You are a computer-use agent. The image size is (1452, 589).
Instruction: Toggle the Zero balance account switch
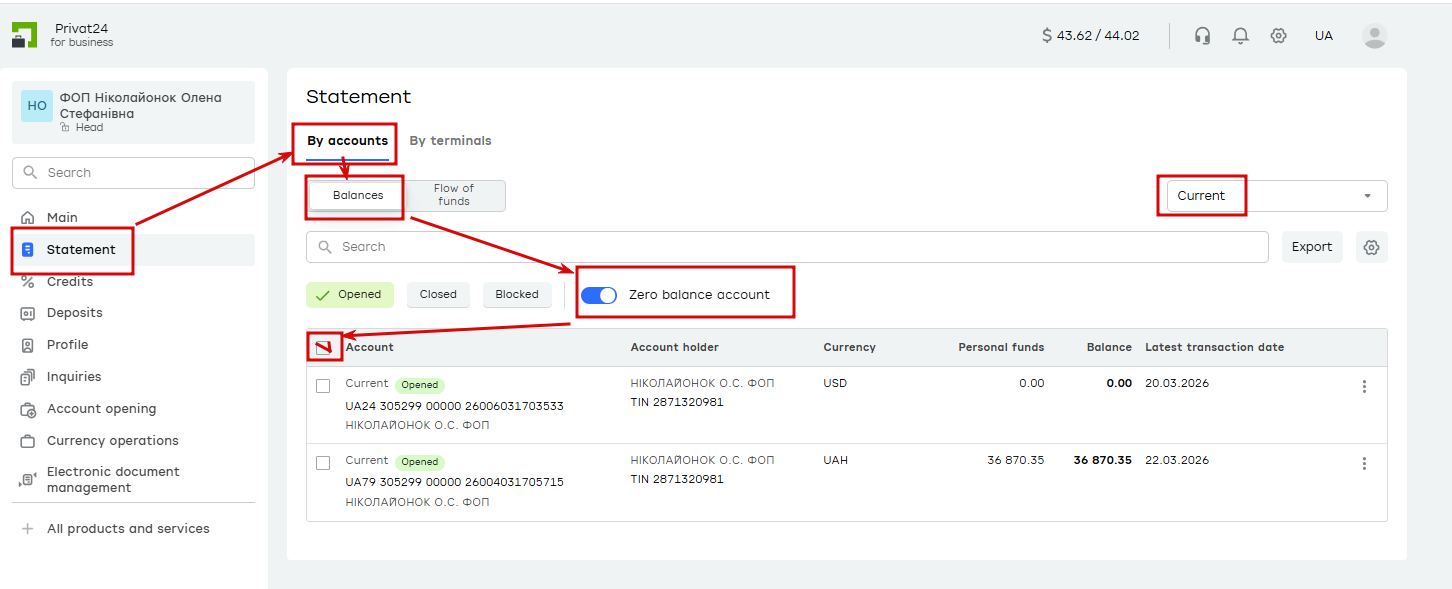[x=598, y=295]
